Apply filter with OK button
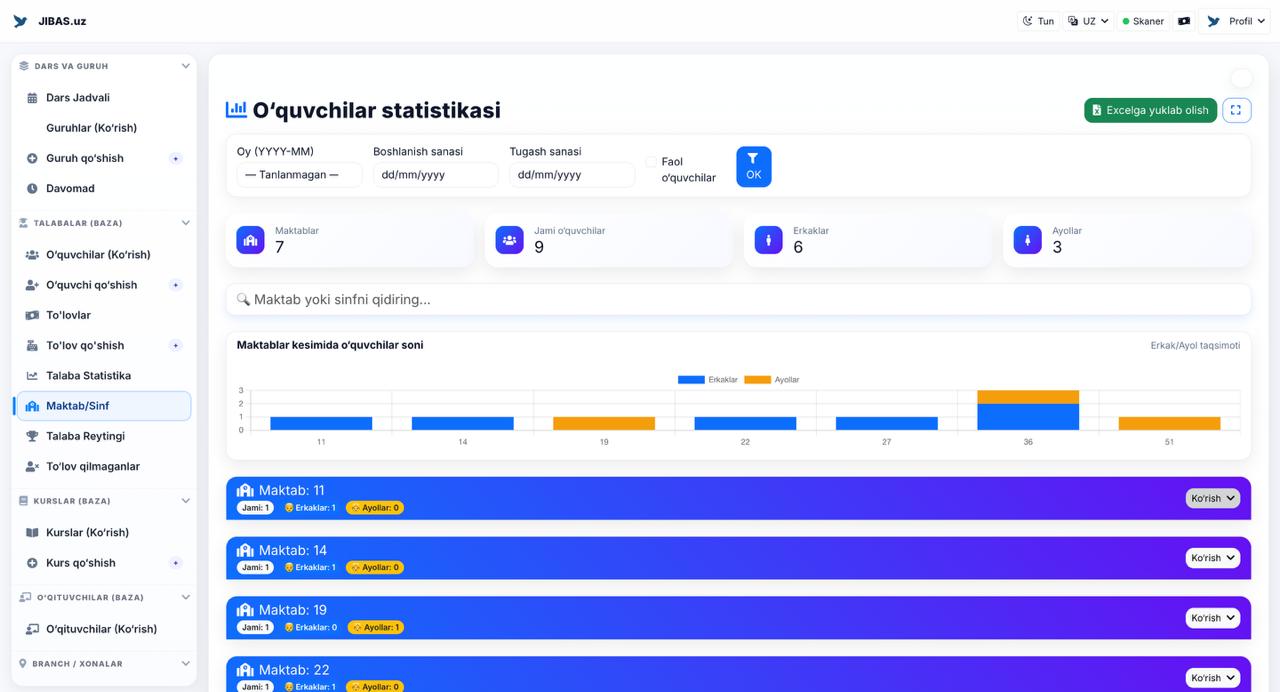 (753, 166)
